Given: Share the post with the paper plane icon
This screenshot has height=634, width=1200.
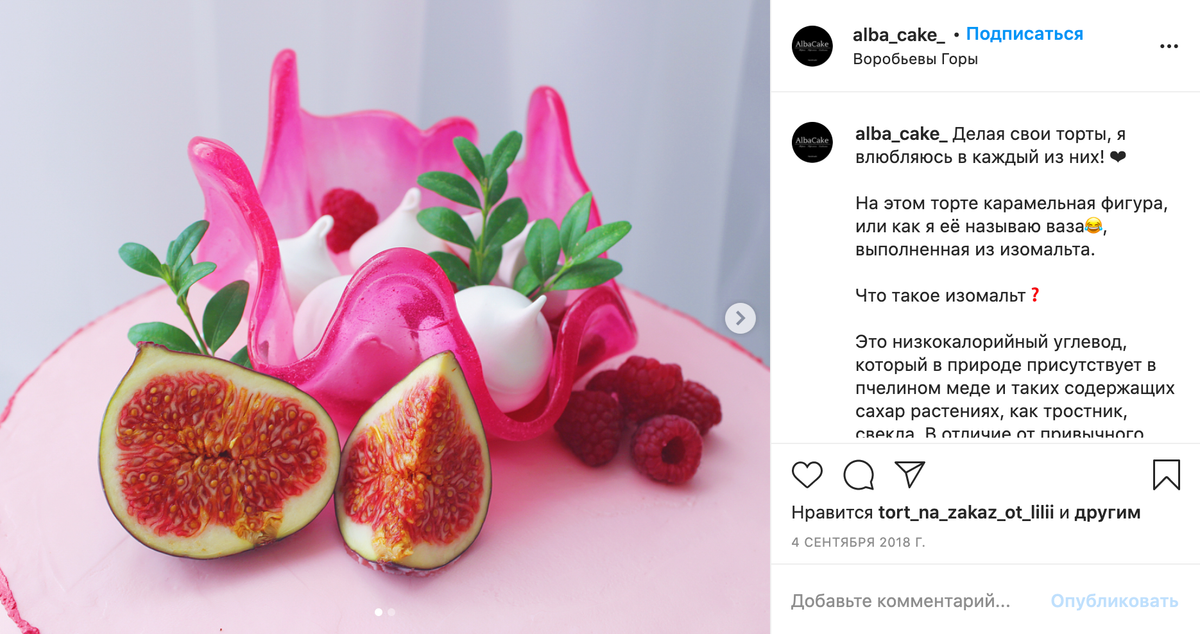Looking at the screenshot, I should pos(910,474).
